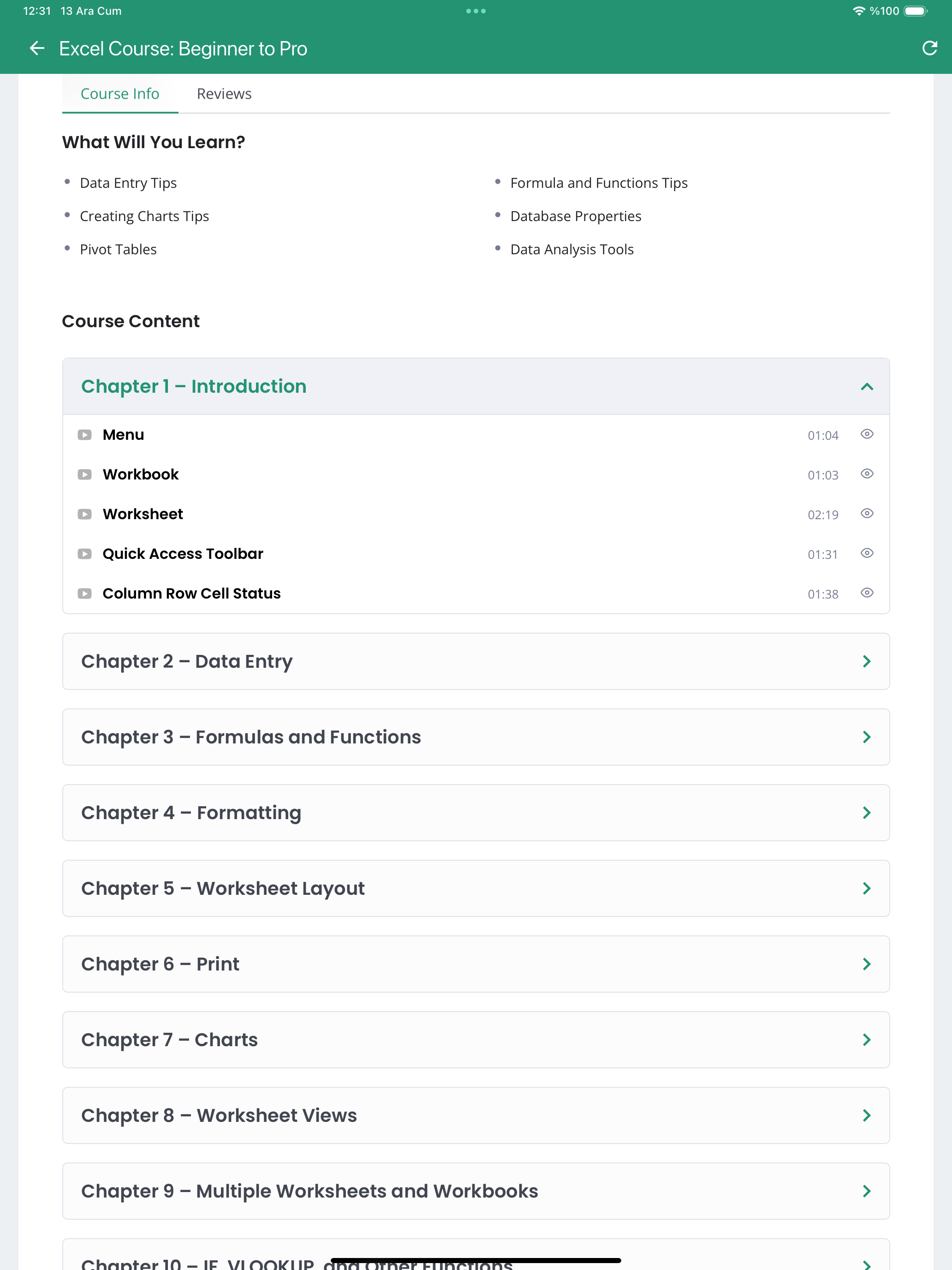Tap the battery indicator

tap(915, 11)
